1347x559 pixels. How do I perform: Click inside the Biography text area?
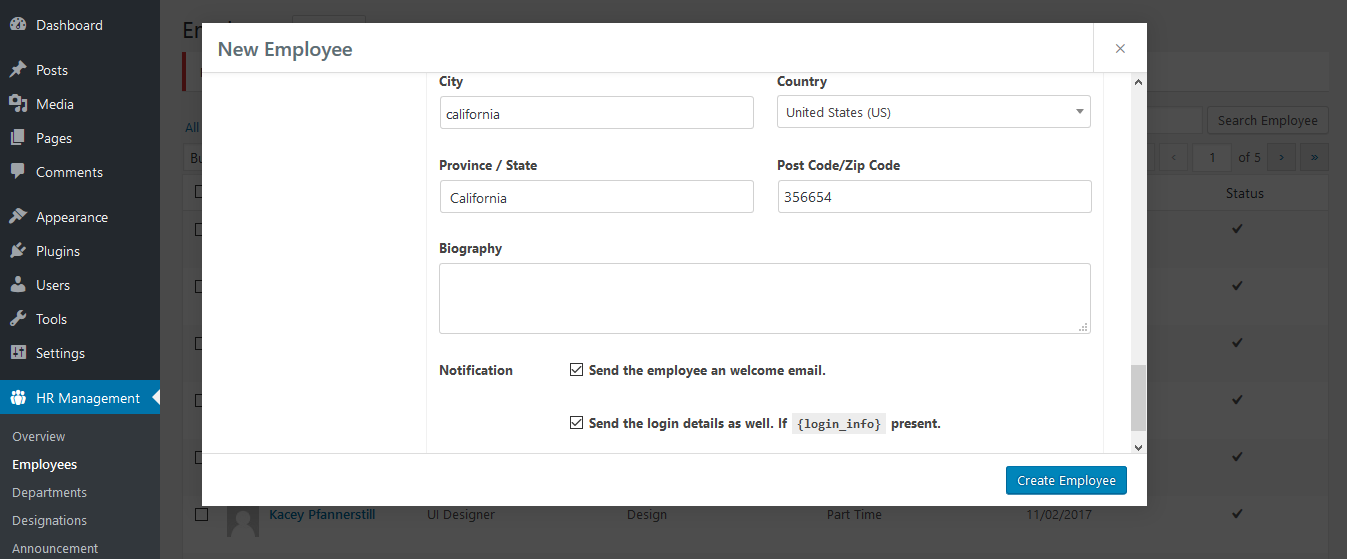tap(764, 298)
